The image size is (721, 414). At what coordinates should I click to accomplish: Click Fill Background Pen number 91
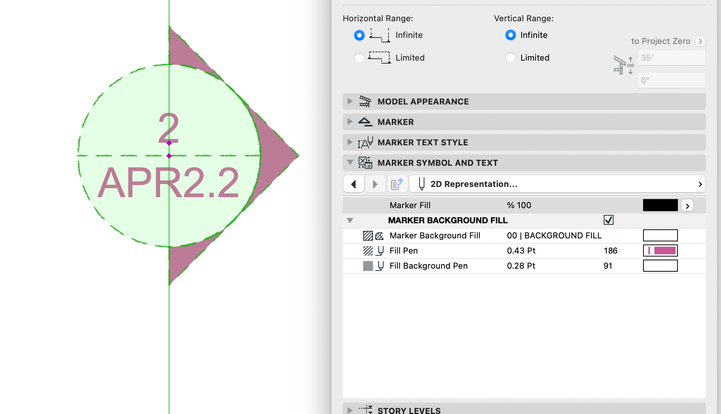pyautogui.click(x=607, y=266)
